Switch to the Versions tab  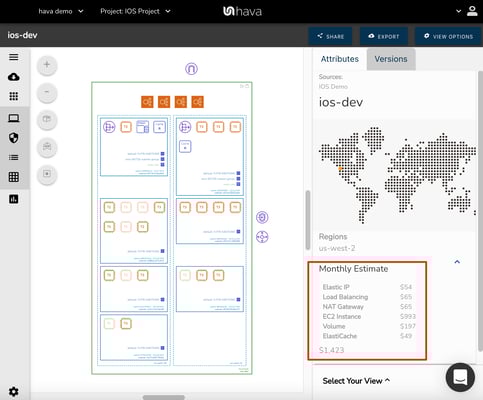click(x=391, y=59)
